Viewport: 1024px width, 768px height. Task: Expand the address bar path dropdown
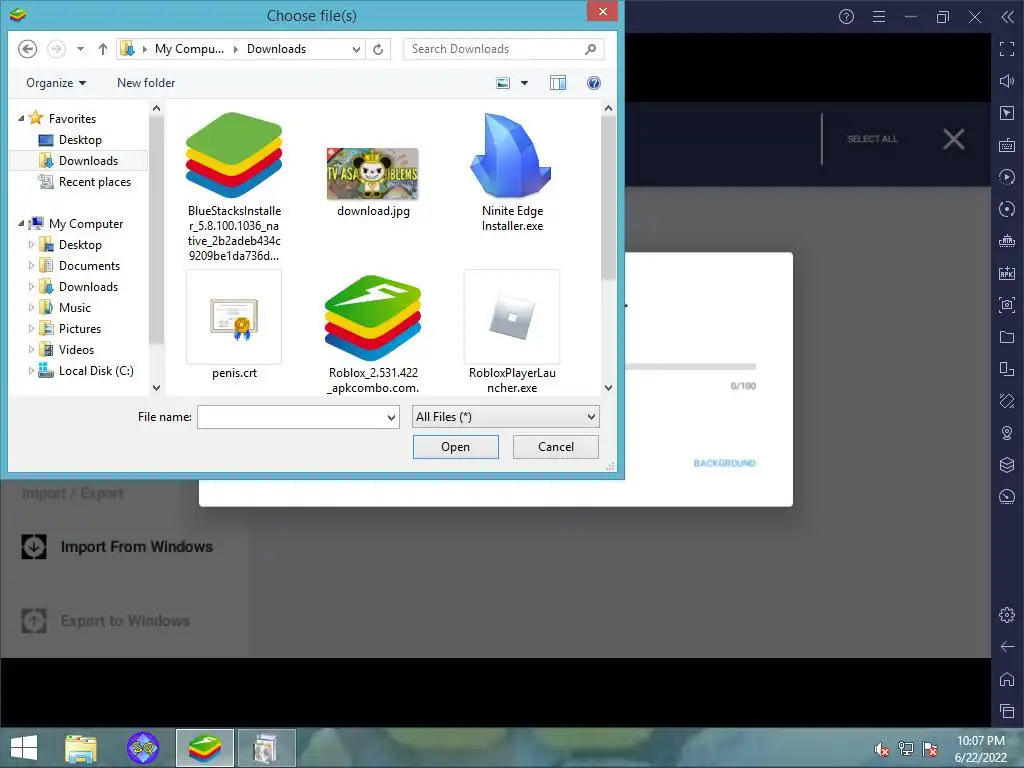(356, 49)
